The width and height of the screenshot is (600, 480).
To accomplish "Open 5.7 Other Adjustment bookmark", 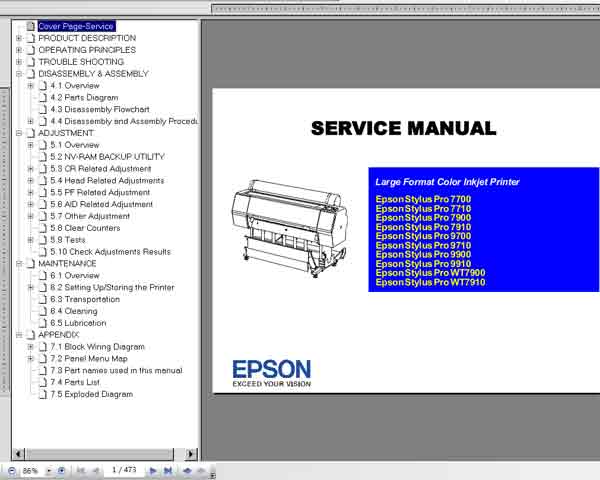I will (x=90, y=216).
